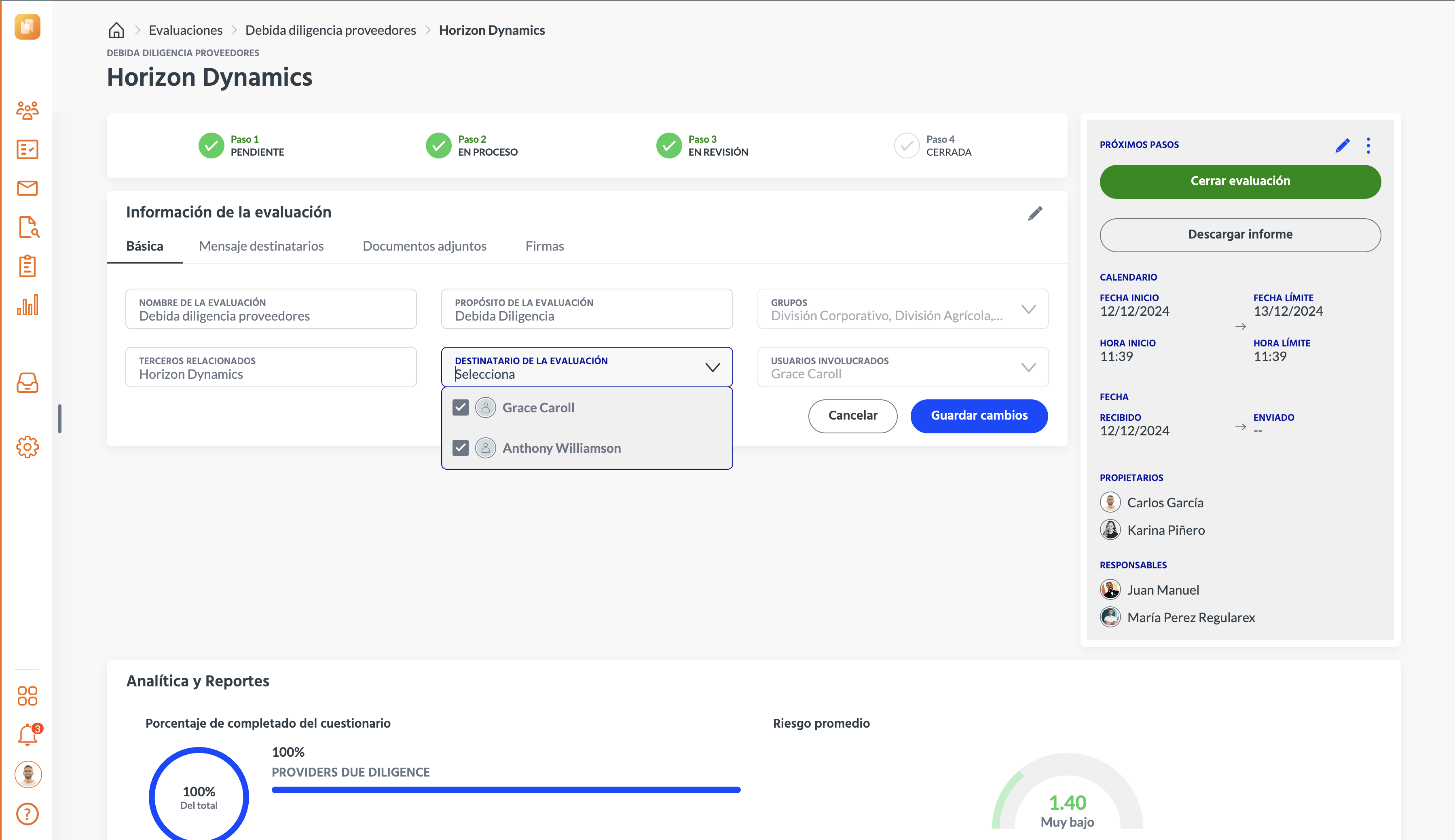Click Carlos García's avatar under Propietarios

tap(1110, 502)
